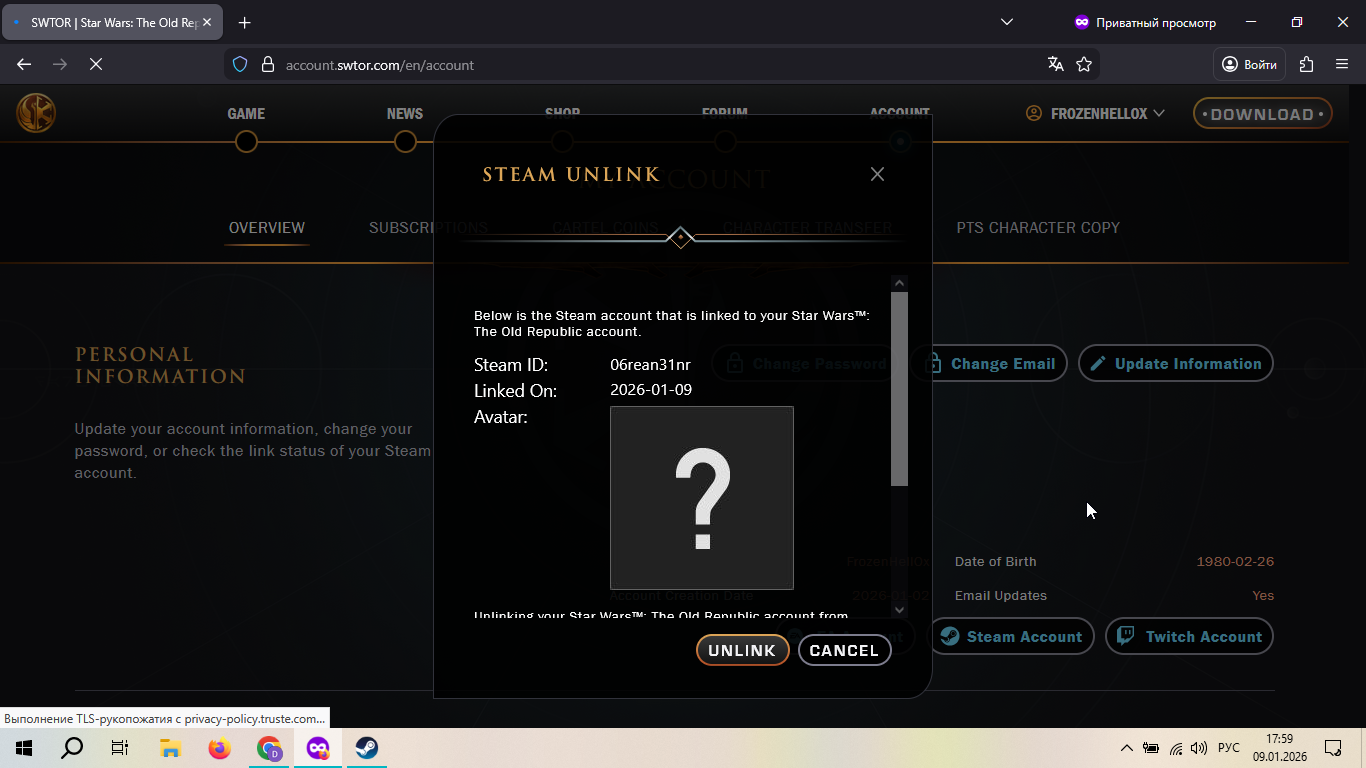
Task: Close the SWTOR browser tab
Action: (207, 22)
